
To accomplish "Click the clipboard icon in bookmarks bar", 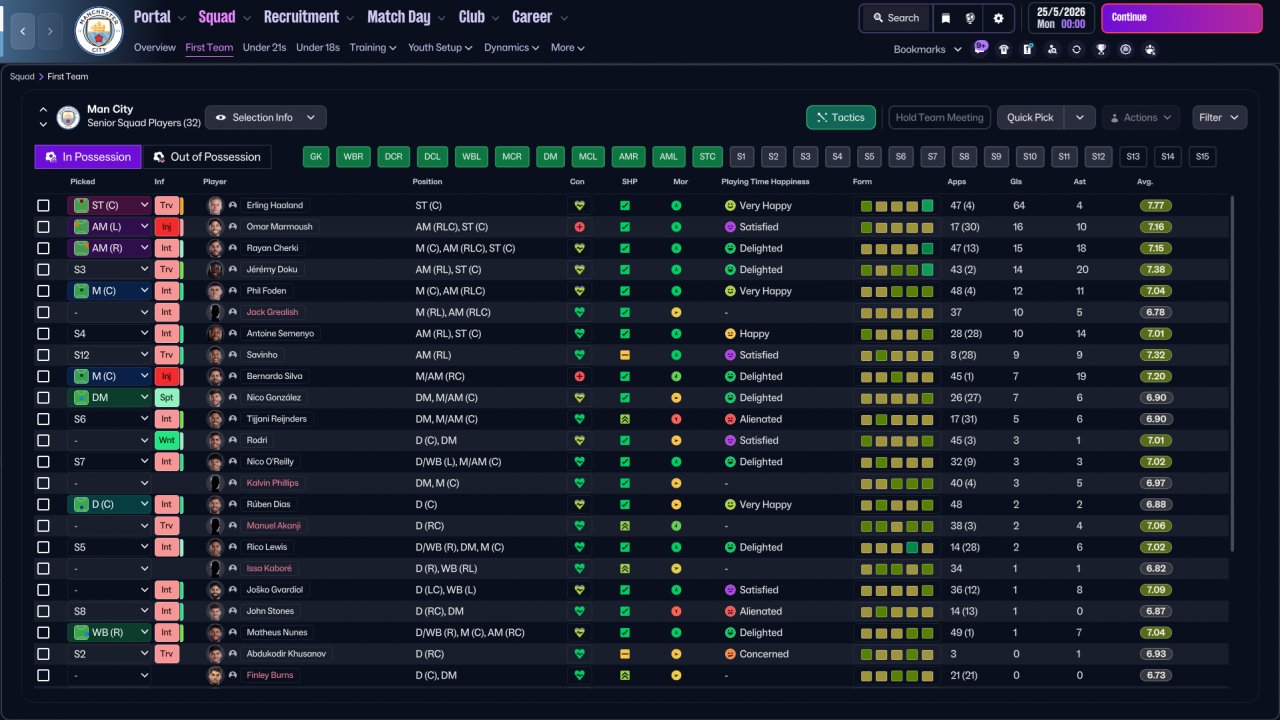I will click(1027, 49).
